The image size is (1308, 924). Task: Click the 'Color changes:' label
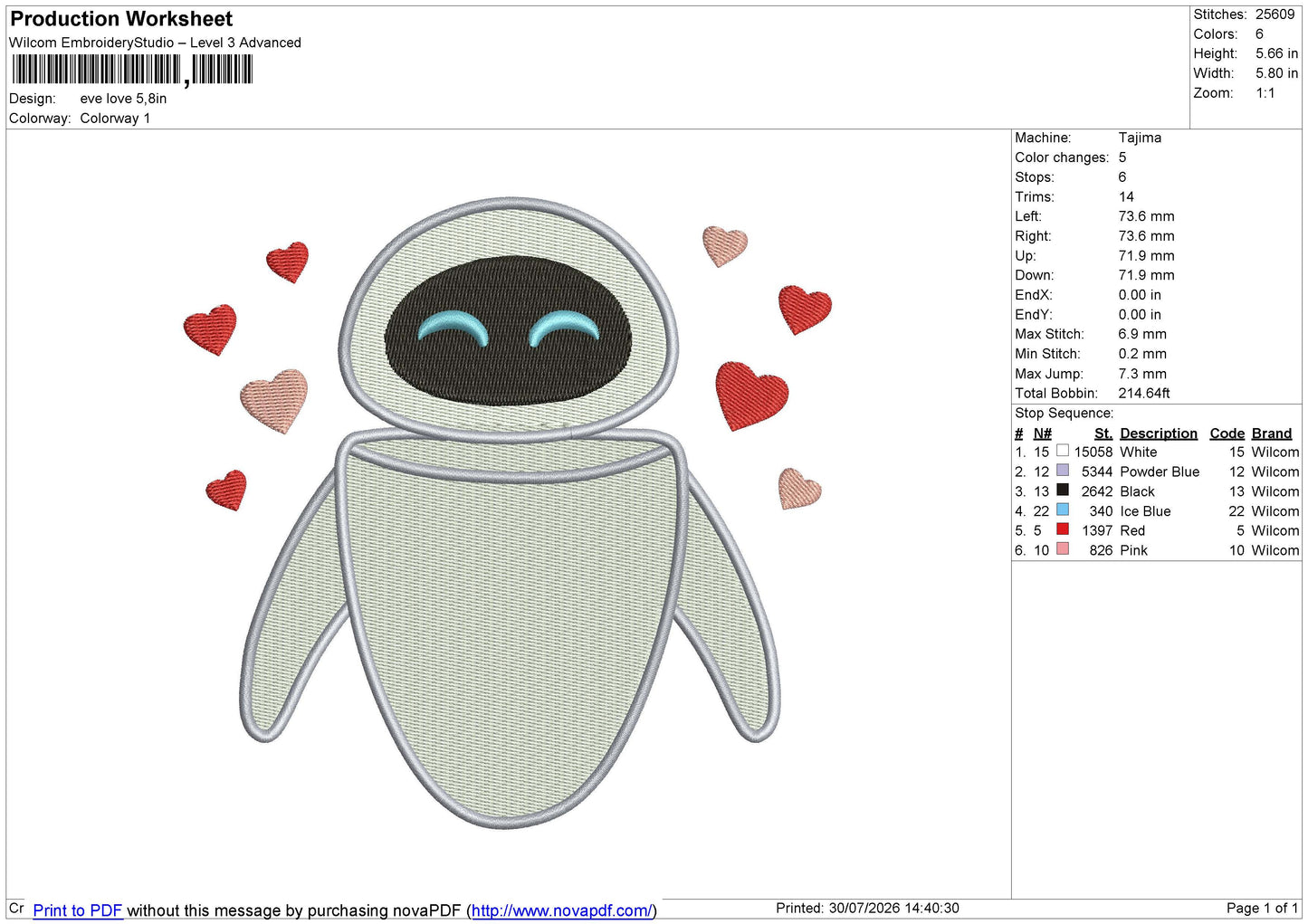pos(1061,157)
